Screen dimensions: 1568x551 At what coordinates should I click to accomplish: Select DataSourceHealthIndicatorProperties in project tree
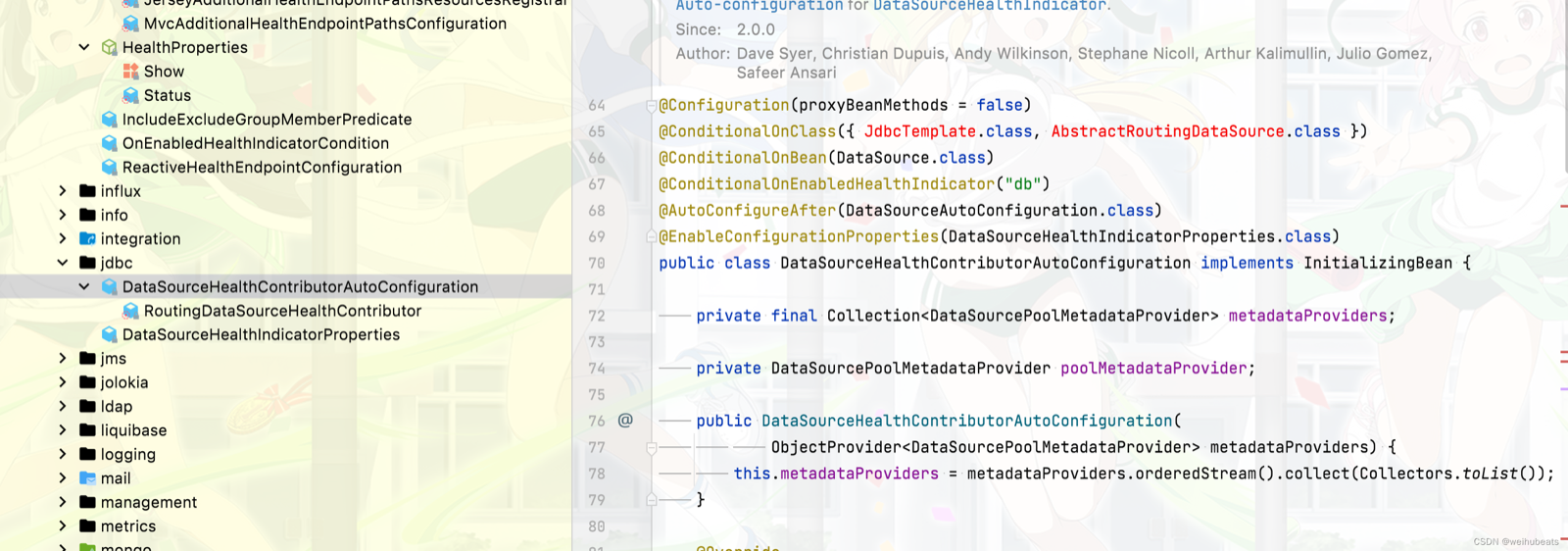point(261,334)
